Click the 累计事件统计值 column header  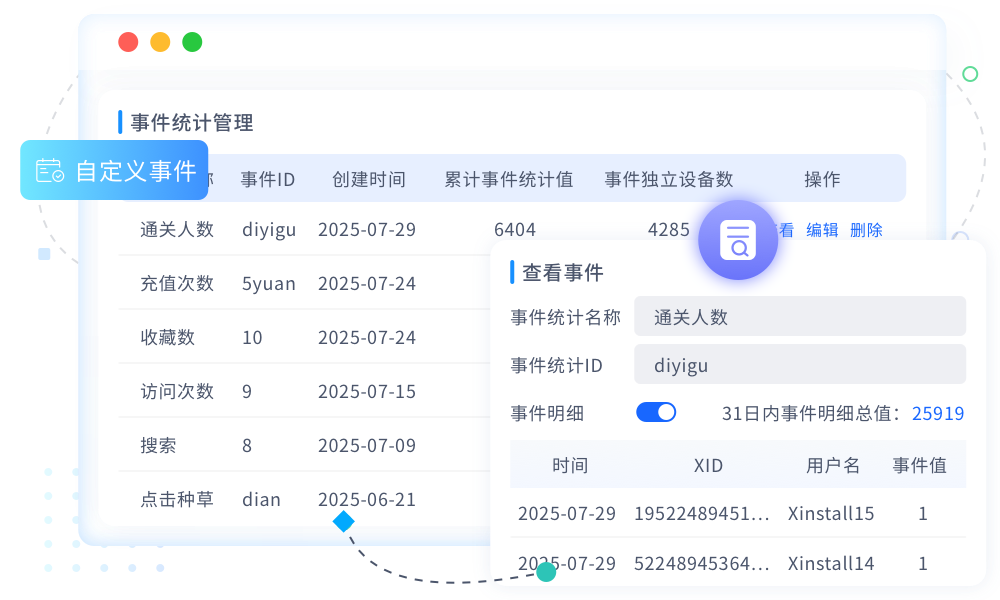pyautogui.click(x=508, y=180)
